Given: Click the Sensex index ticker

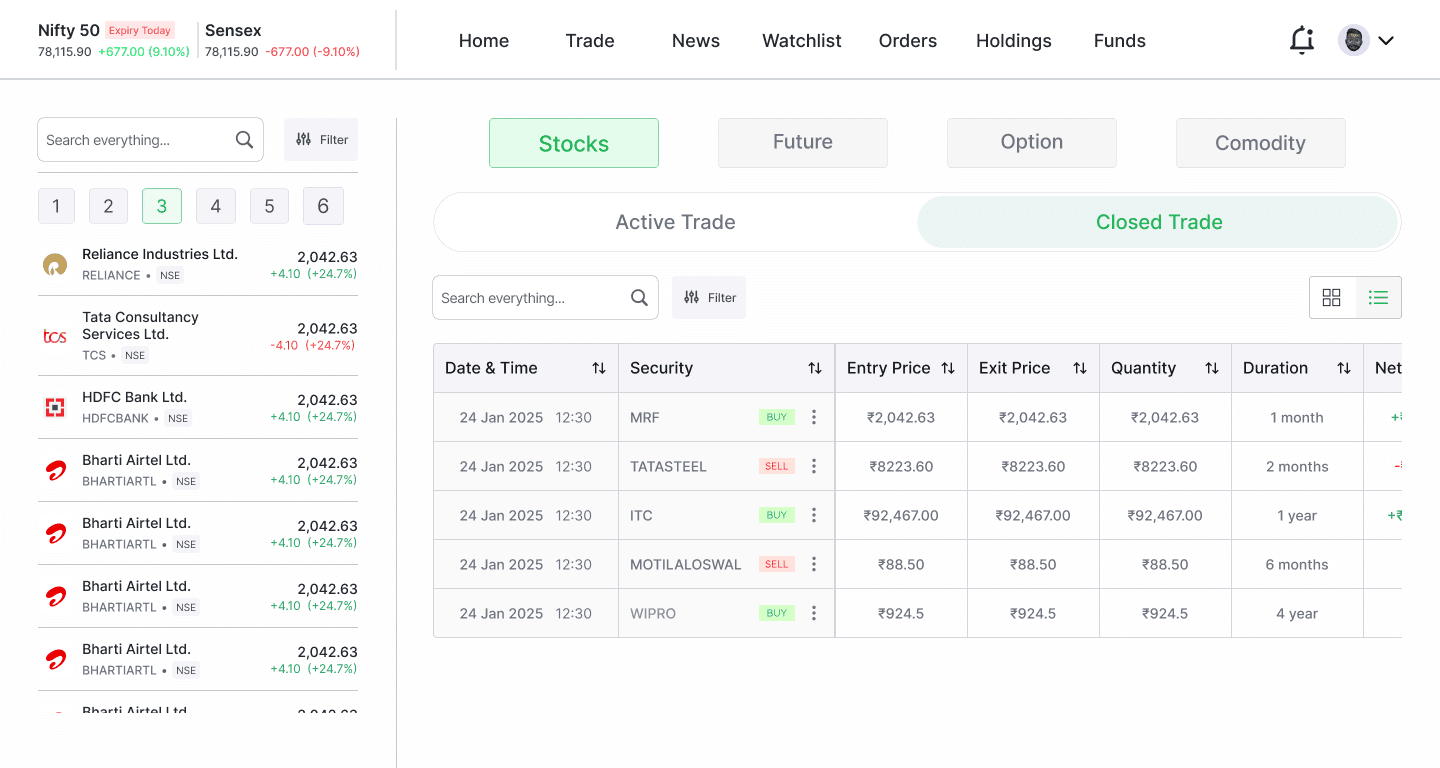Looking at the screenshot, I should click(x=282, y=40).
